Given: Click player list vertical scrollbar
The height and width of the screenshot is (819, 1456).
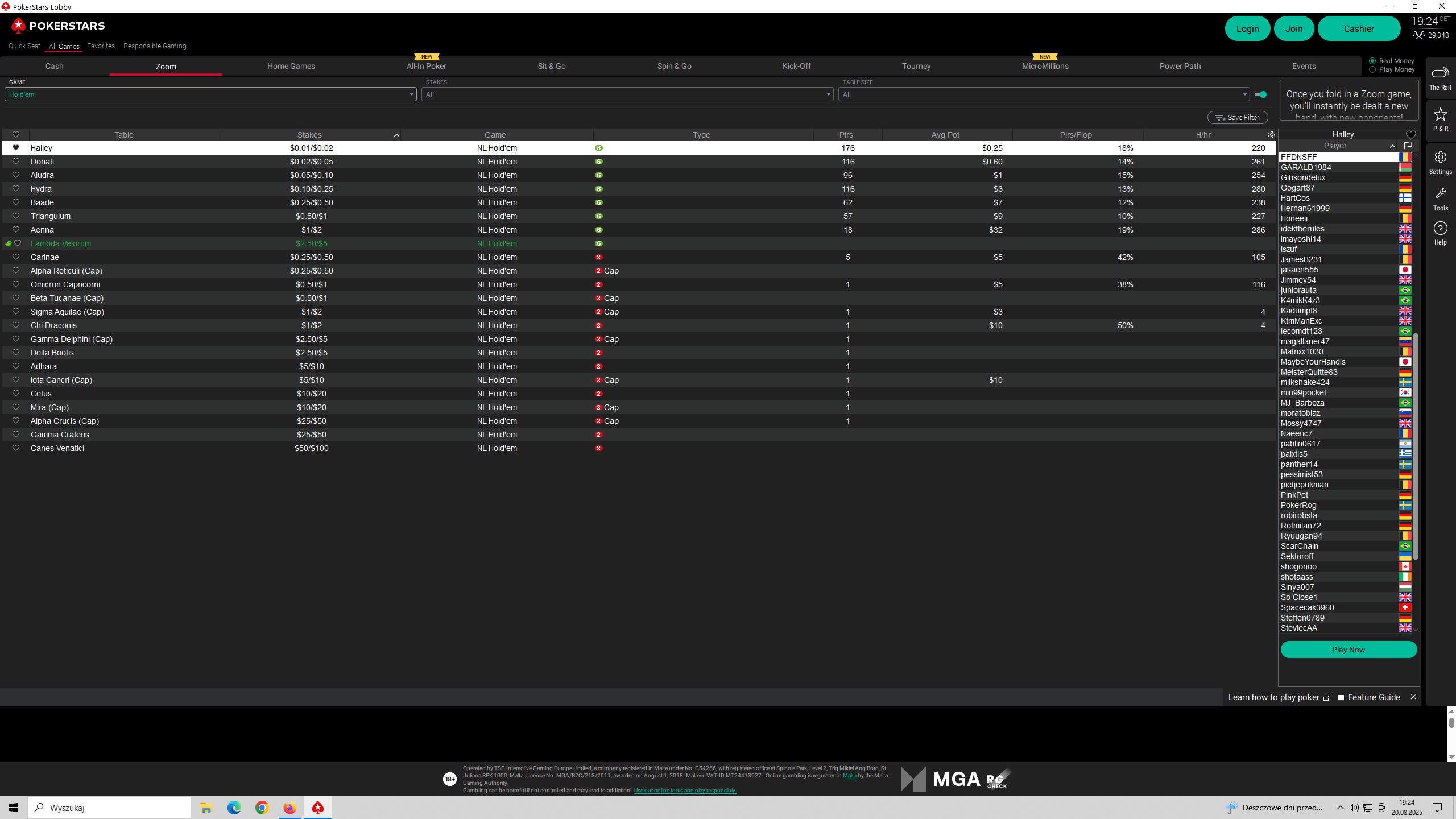Looking at the screenshot, I should click(1416, 446).
